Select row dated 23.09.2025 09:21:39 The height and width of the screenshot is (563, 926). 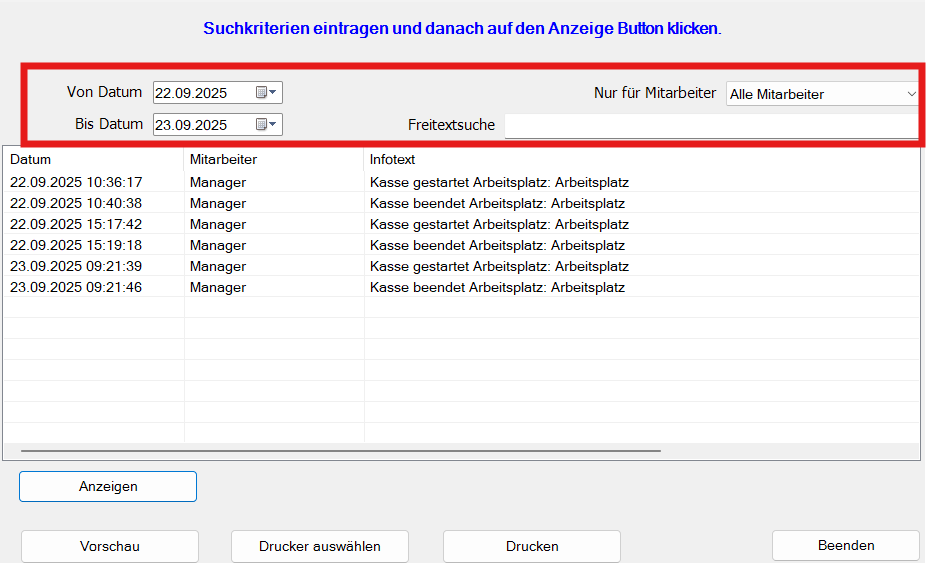tap(462, 266)
